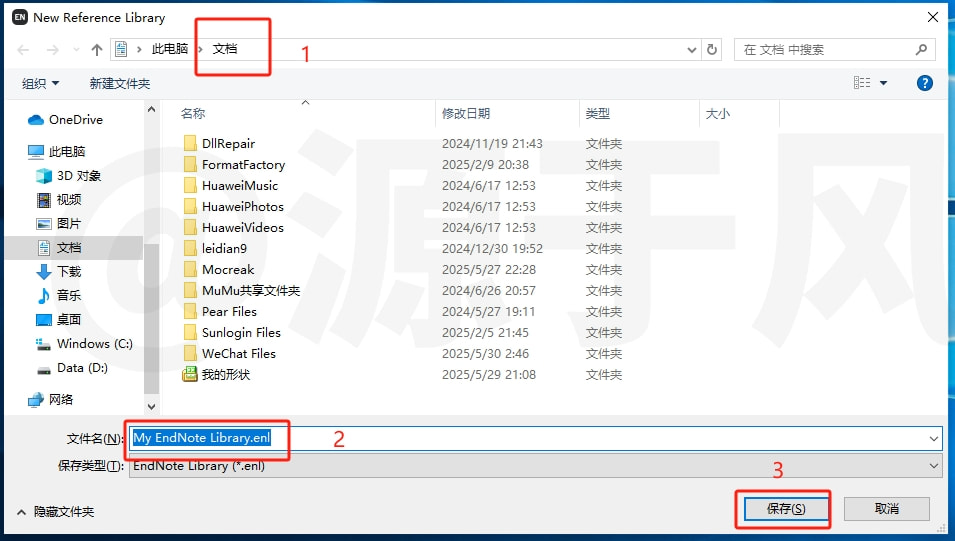Expand the address bar history dropdown

point(692,50)
